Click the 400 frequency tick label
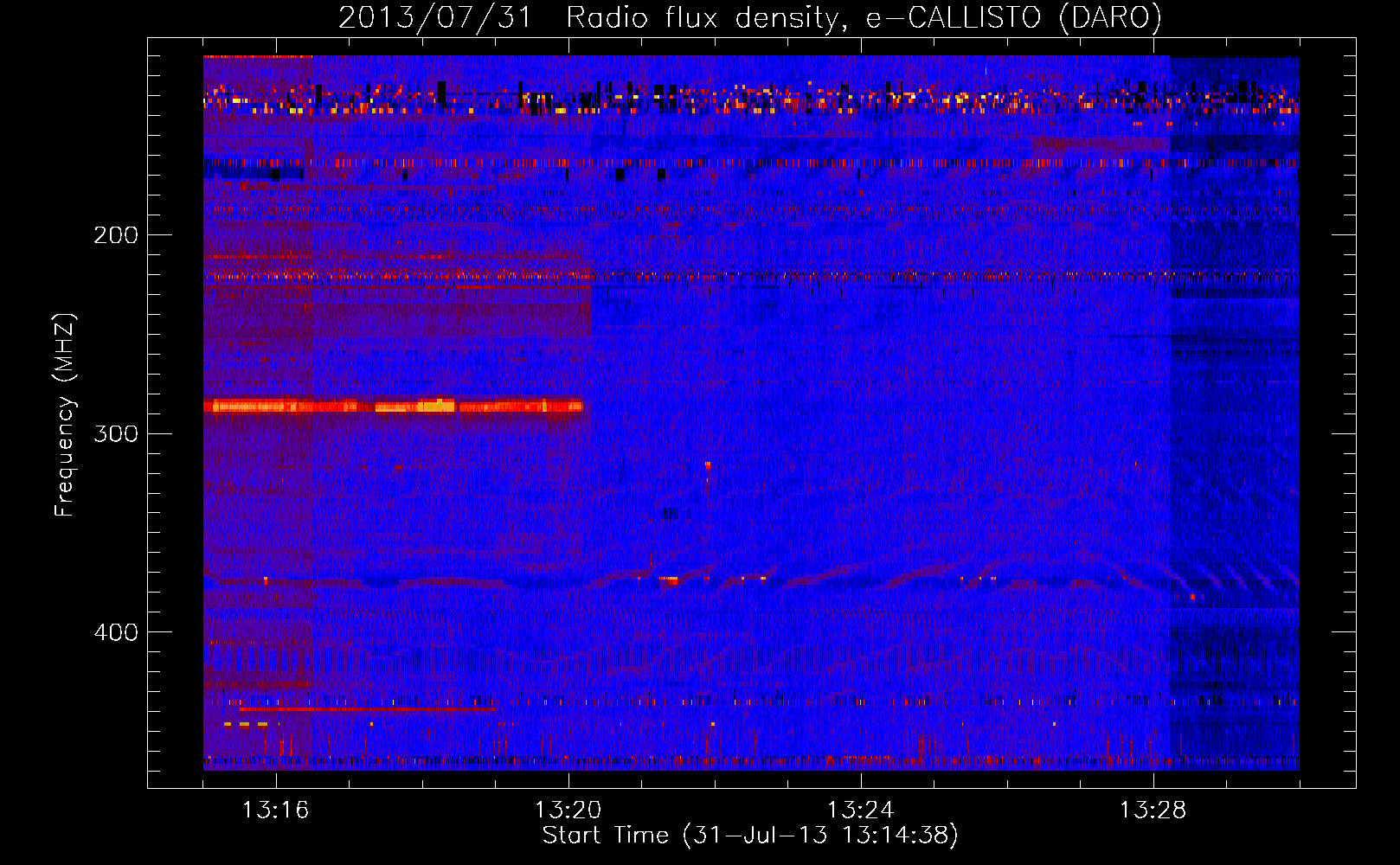The height and width of the screenshot is (865, 1400). [116, 632]
